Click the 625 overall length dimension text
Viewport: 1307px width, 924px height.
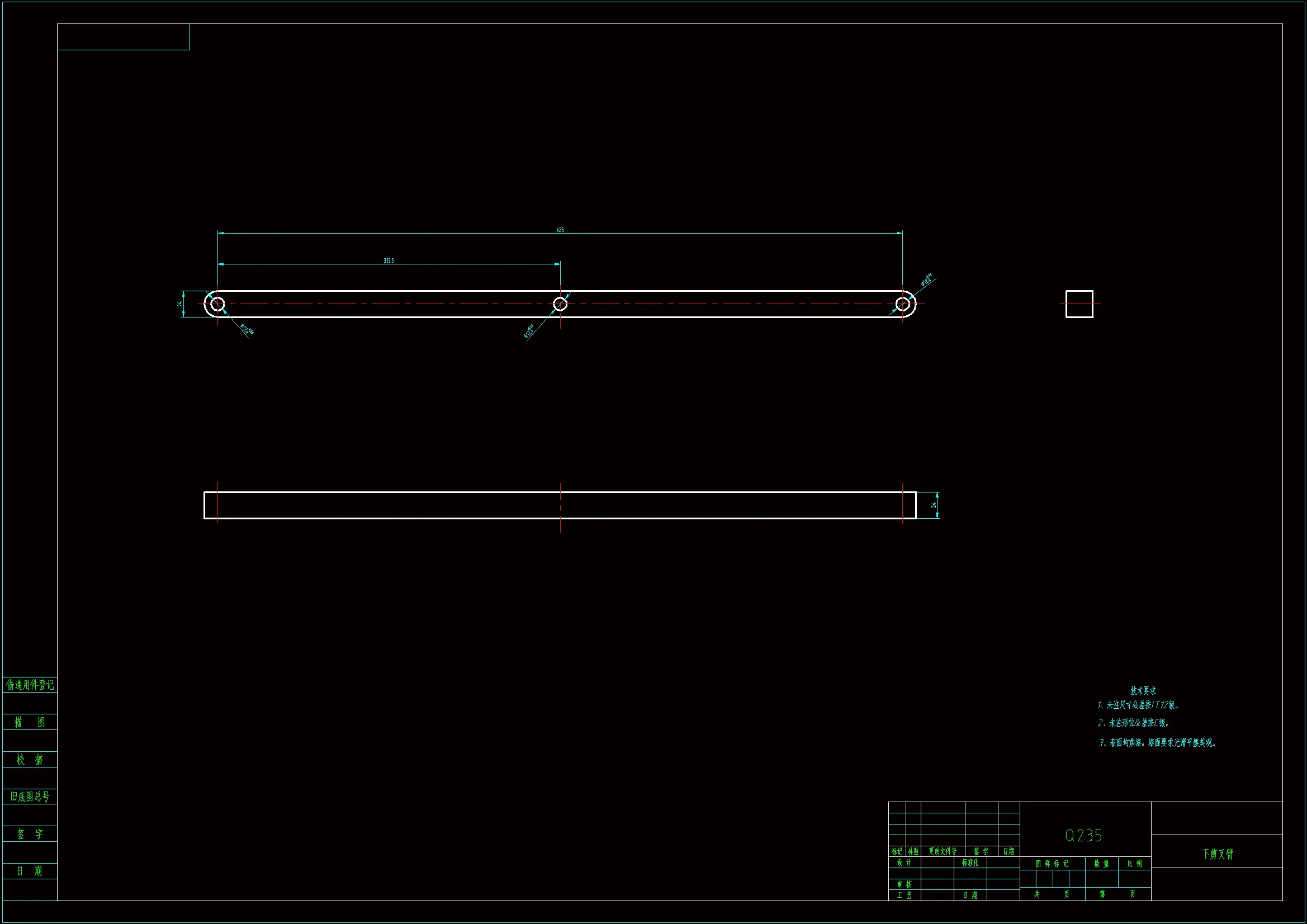[x=560, y=229]
